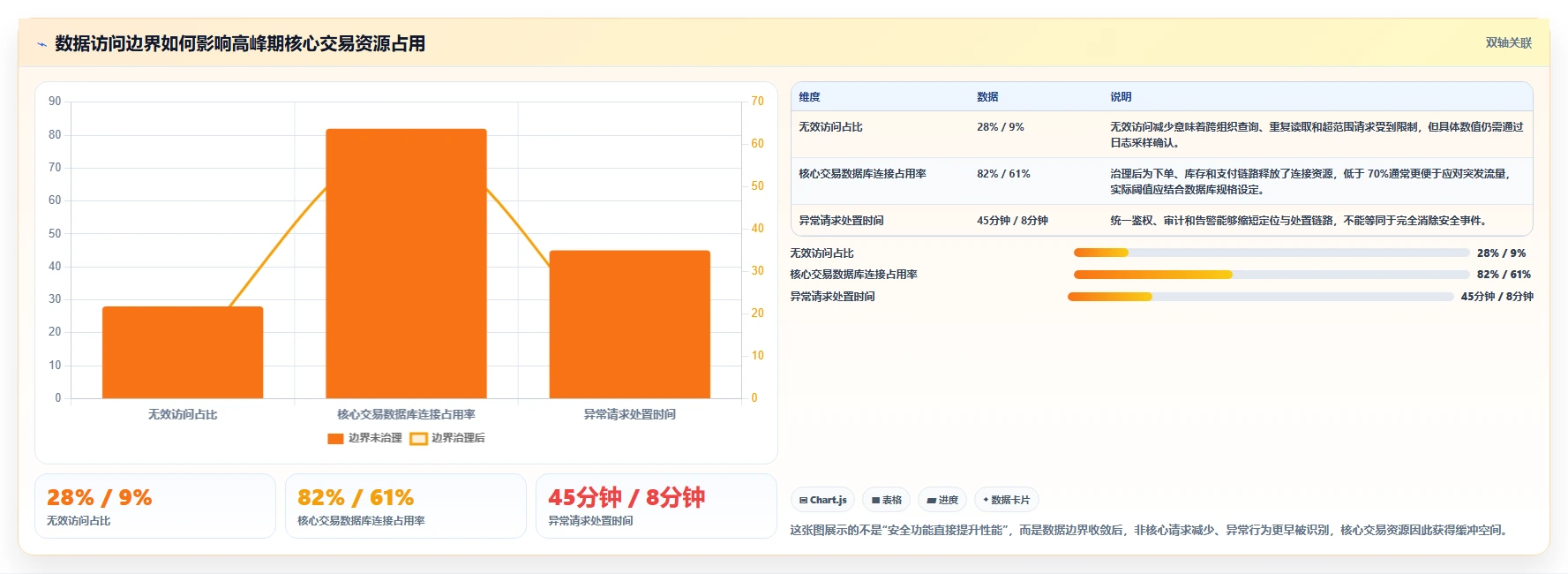Click the 无效访问占比 label beside progress bar
The width and height of the screenshot is (1568, 574).
[822, 253]
